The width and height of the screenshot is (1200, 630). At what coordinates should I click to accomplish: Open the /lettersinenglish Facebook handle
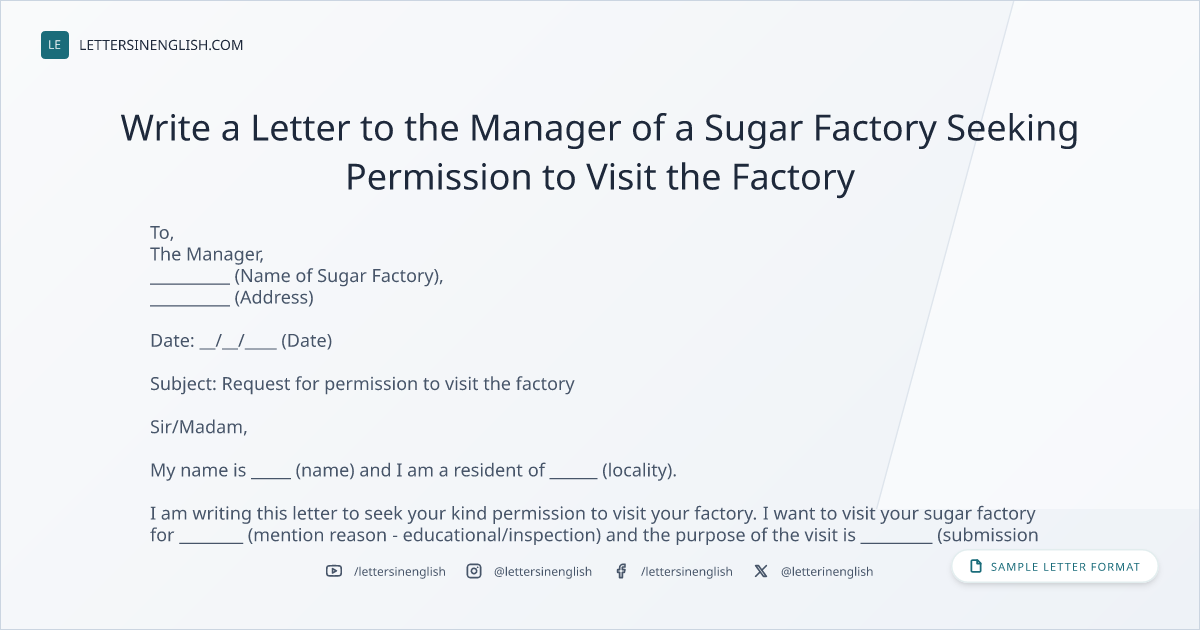tap(687, 572)
